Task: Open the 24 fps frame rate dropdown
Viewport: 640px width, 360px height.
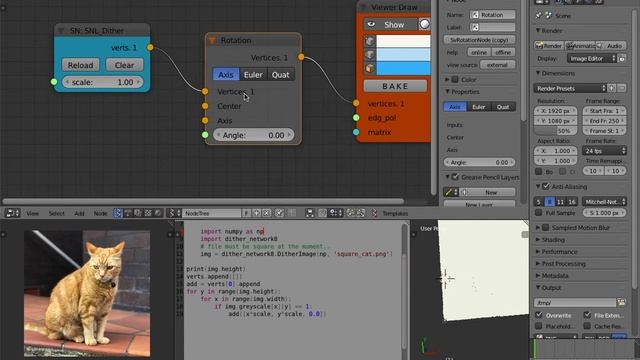Action: (604, 151)
